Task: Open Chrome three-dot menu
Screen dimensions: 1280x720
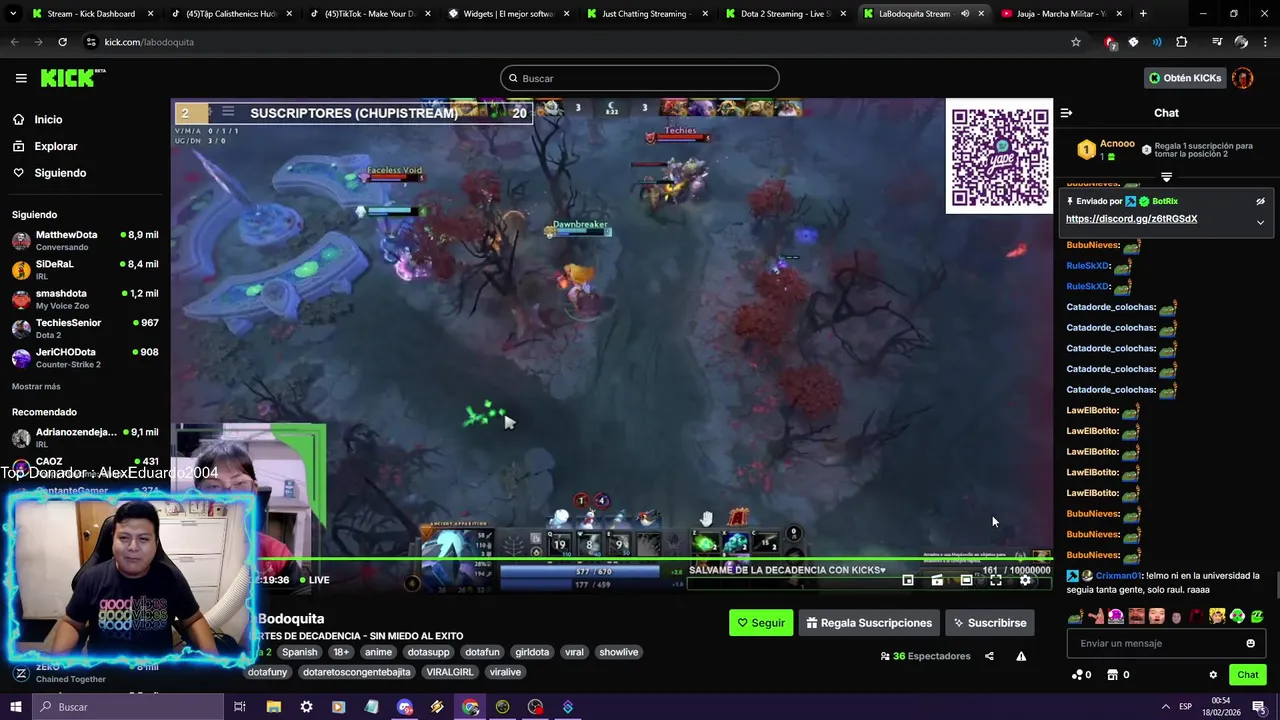Action: coord(1266,42)
